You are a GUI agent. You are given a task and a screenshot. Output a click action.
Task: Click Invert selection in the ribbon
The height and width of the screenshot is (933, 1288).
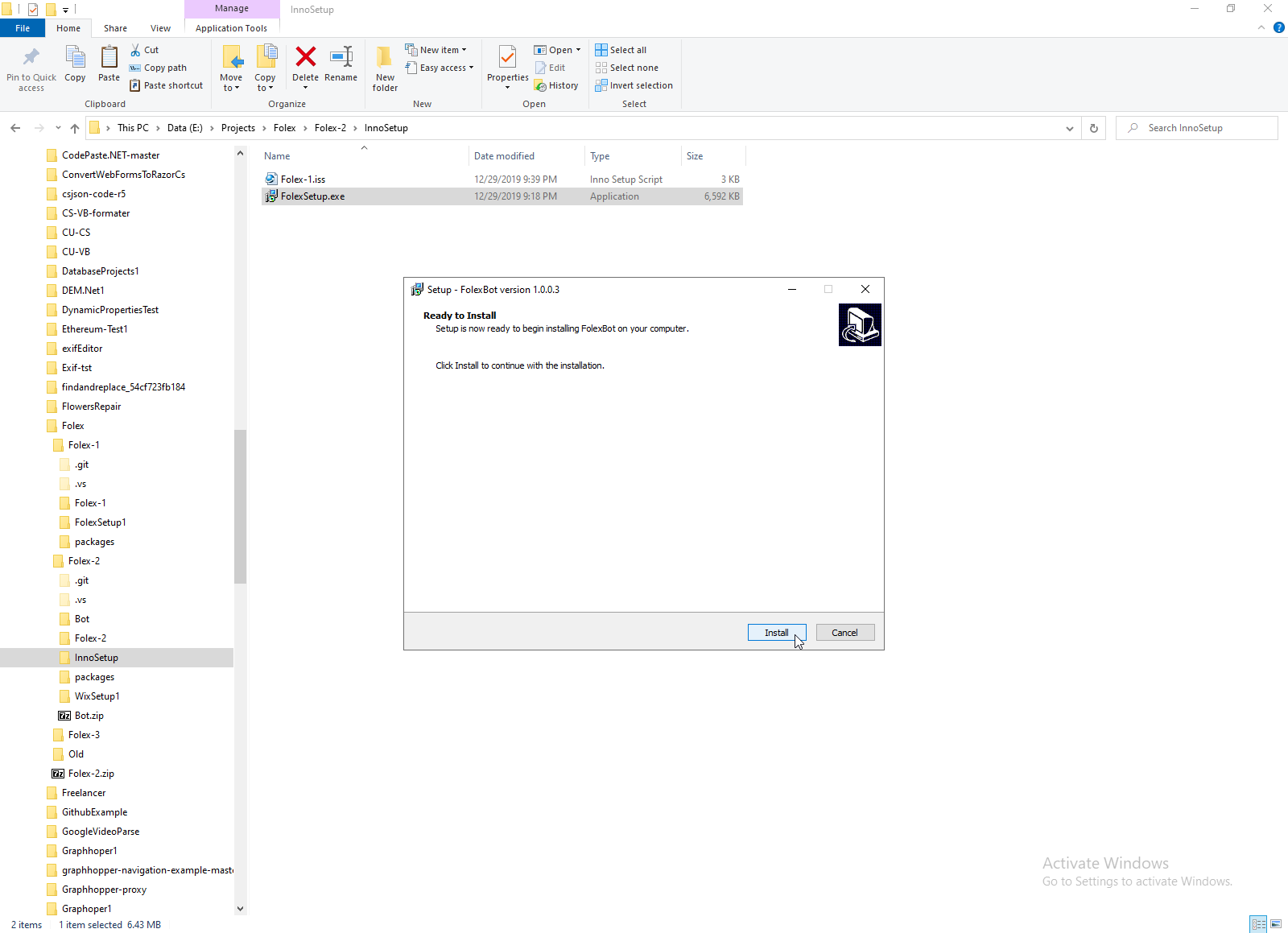(x=634, y=85)
